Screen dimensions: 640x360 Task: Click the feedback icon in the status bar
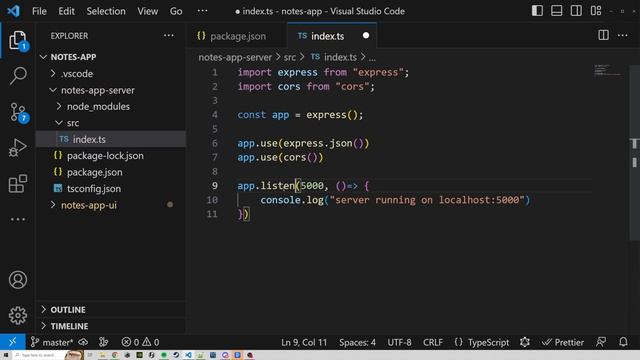coord(601,342)
